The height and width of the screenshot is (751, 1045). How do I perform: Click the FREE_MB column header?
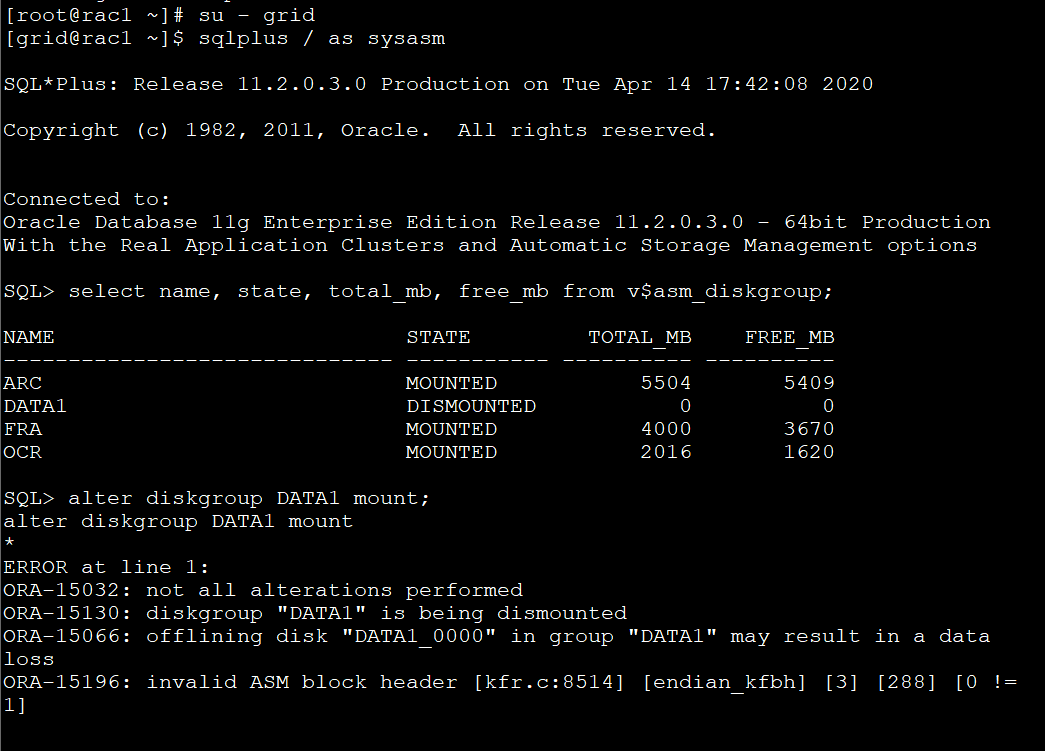coord(790,337)
